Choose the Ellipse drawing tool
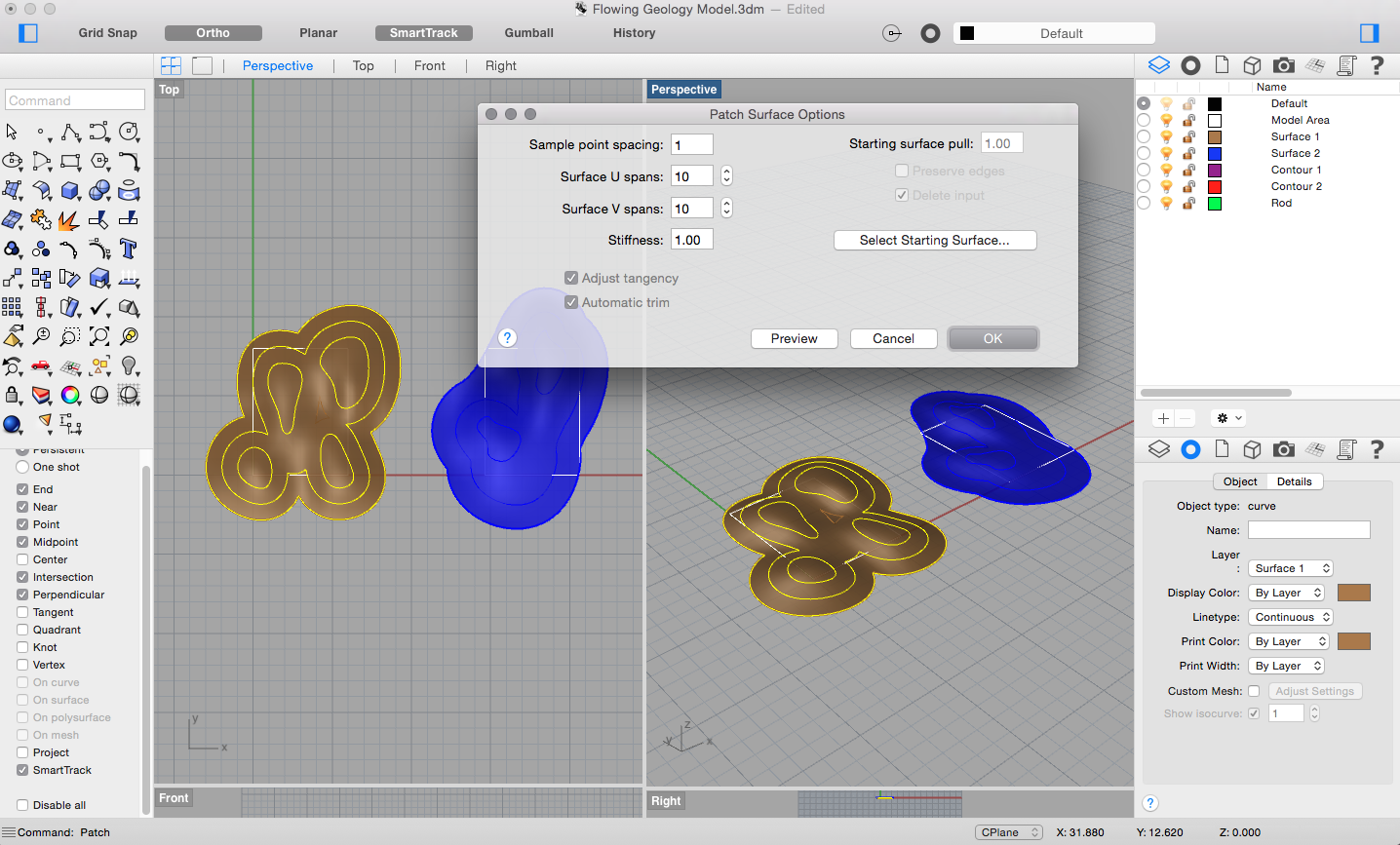Image resolution: width=1400 pixels, height=845 pixels. point(12,161)
